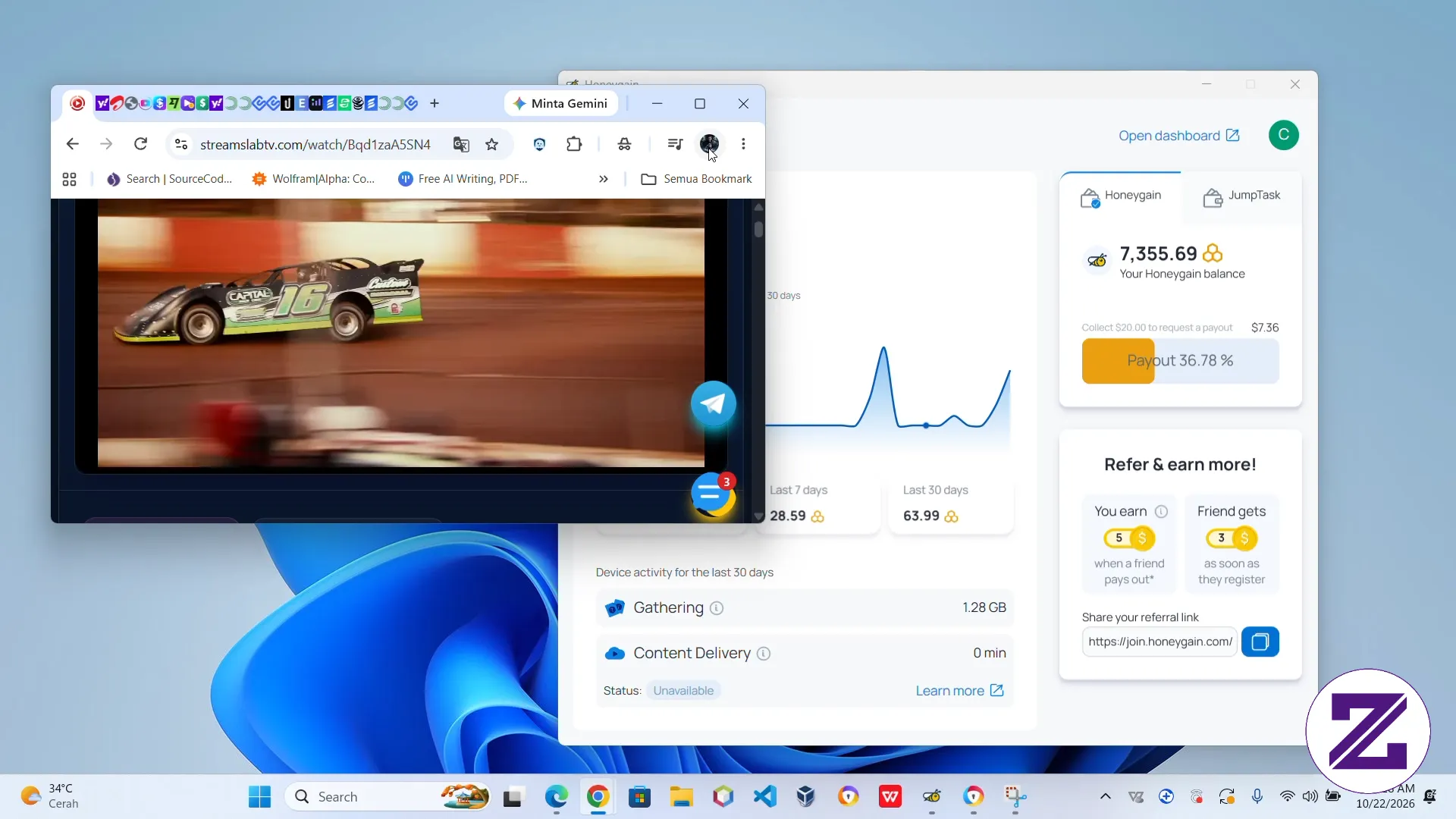
Task: Open the chat bubble with 3 notifications
Action: 713,495
